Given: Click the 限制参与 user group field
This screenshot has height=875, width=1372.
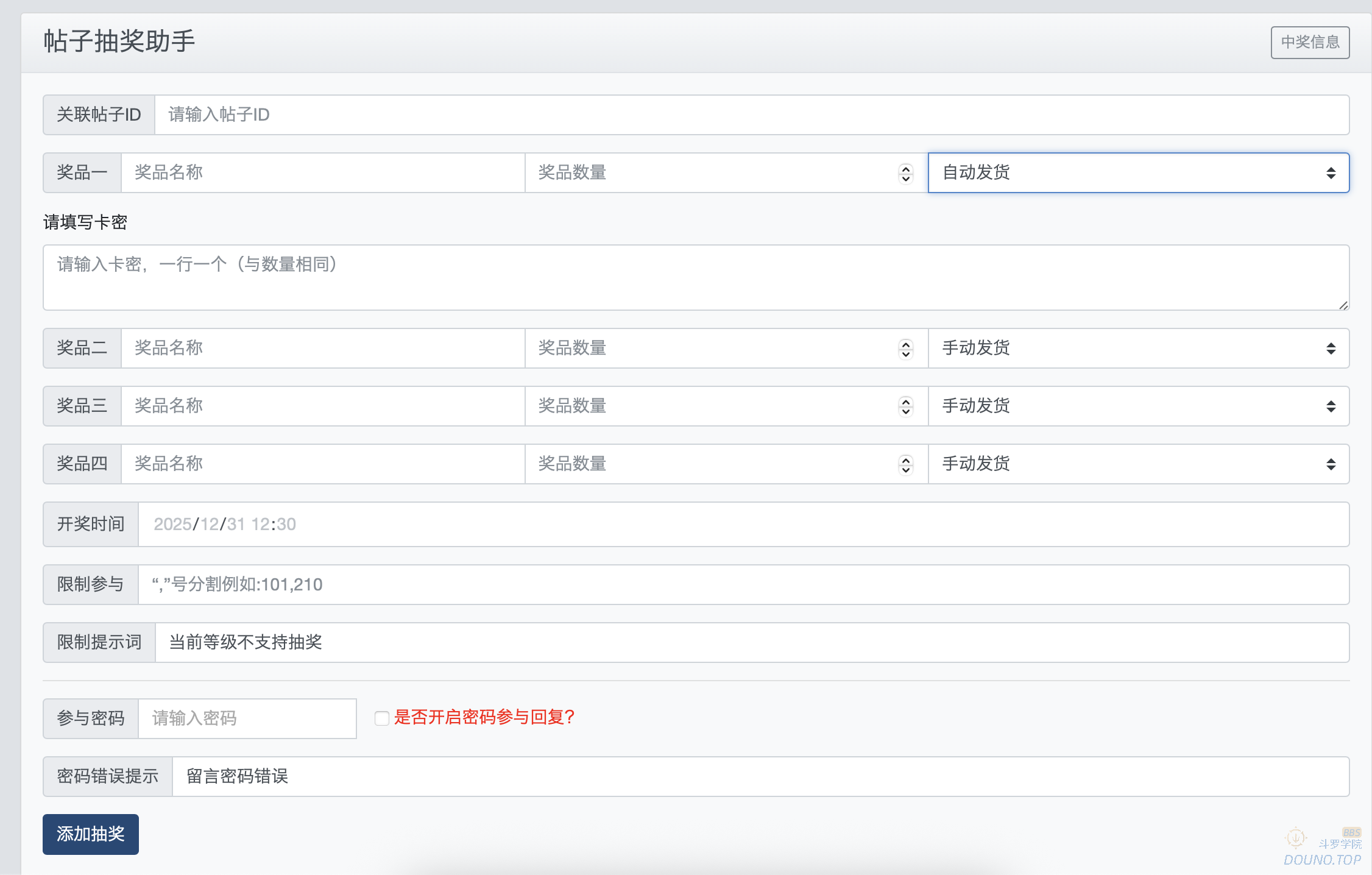Looking at the screenshot, I should coord(743,584).
